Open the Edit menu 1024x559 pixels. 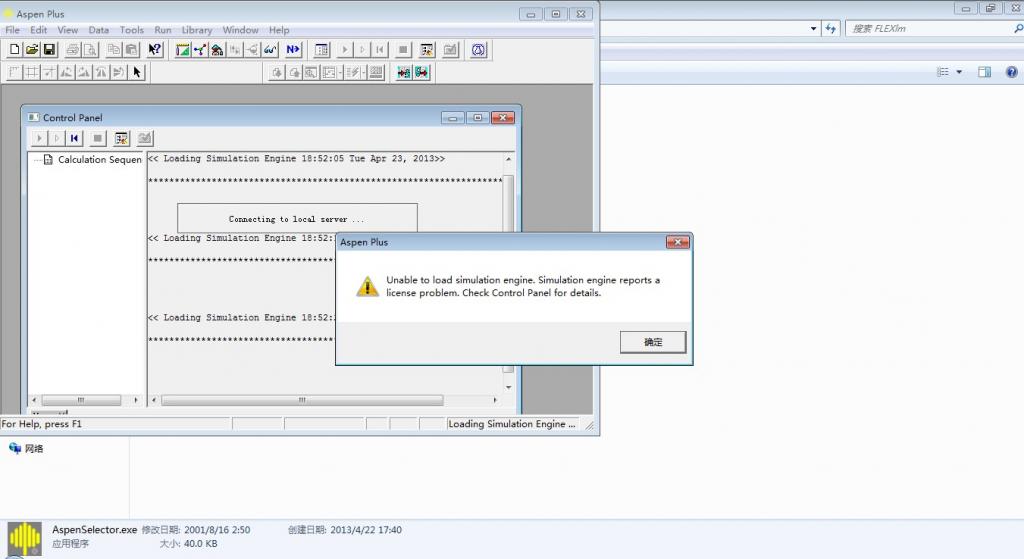tap(39, 30)
